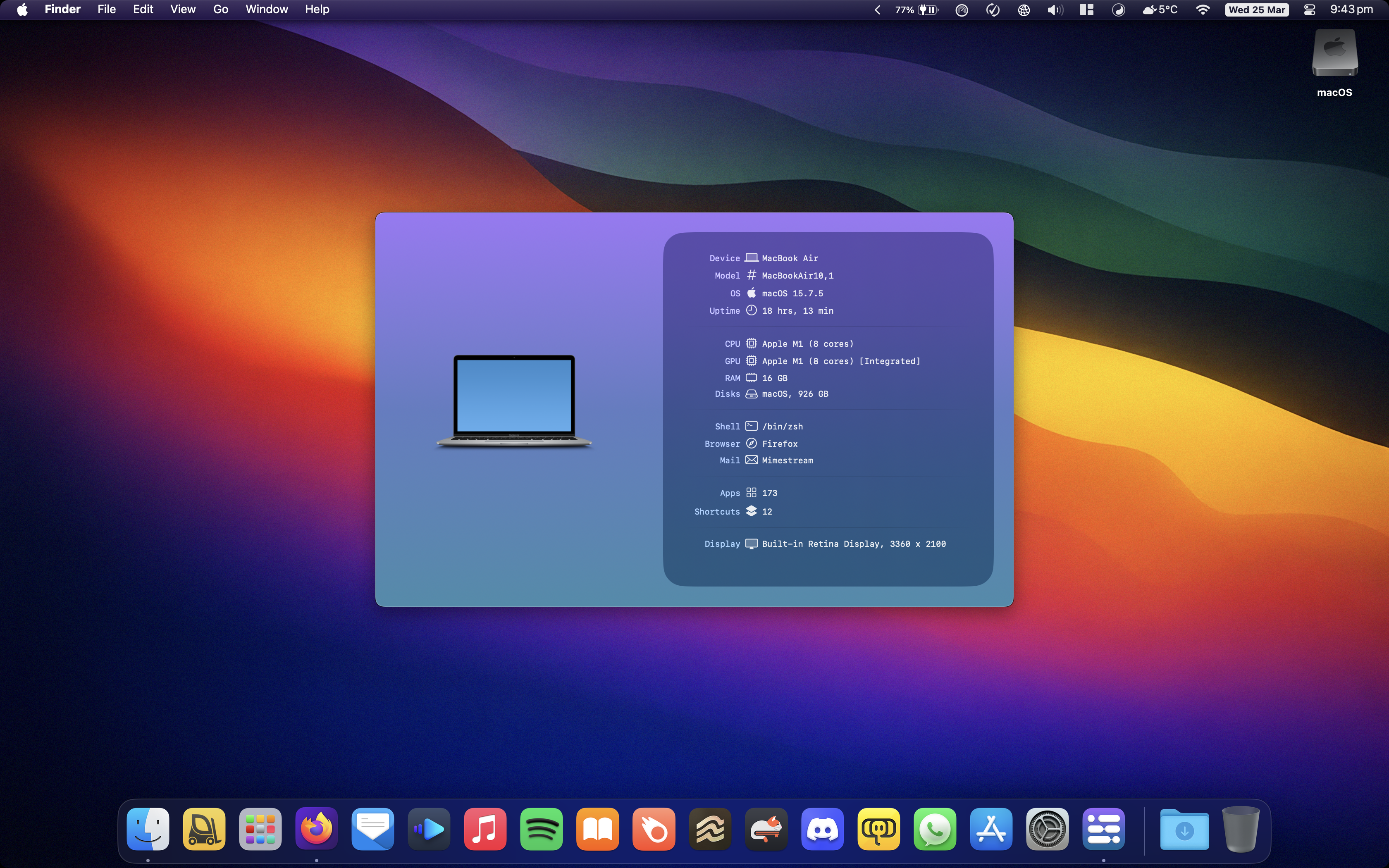
Task: Select the MacBook Air device text
Action: coord(790,258)
